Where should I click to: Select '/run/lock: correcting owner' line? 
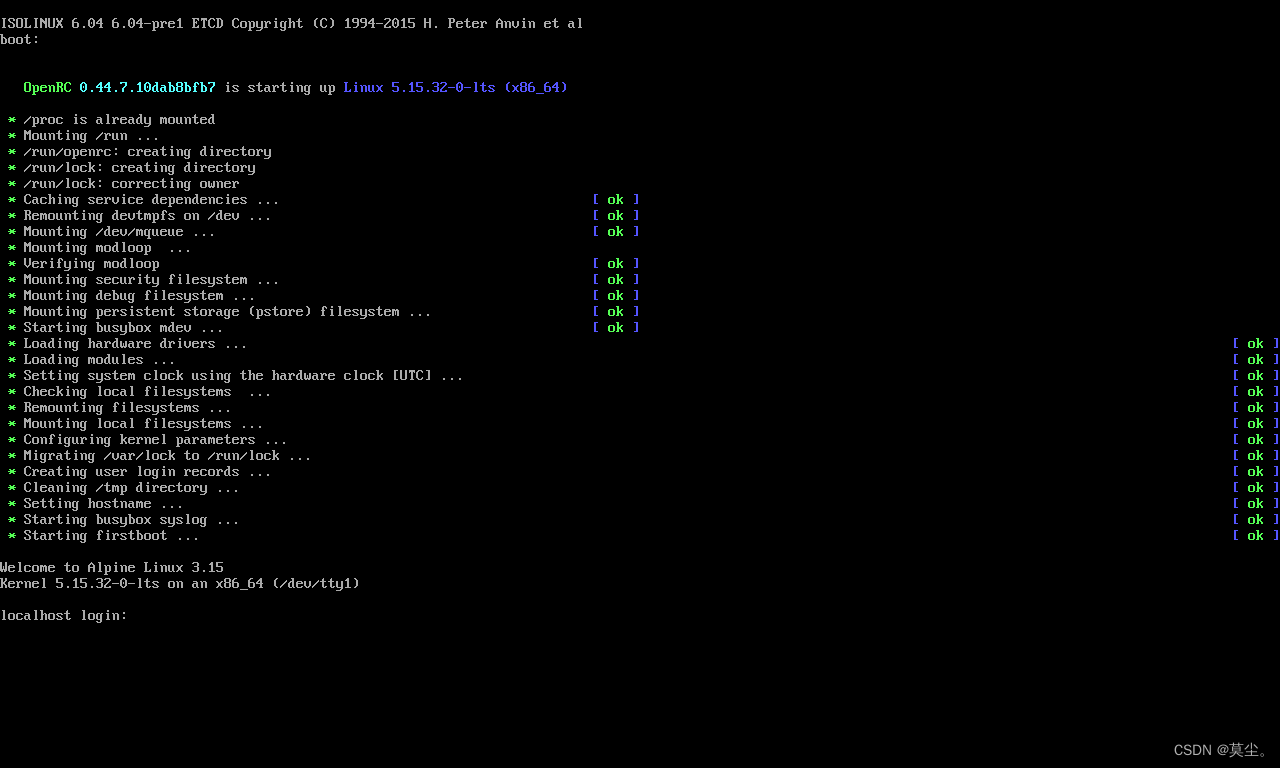tap(124, 183)
